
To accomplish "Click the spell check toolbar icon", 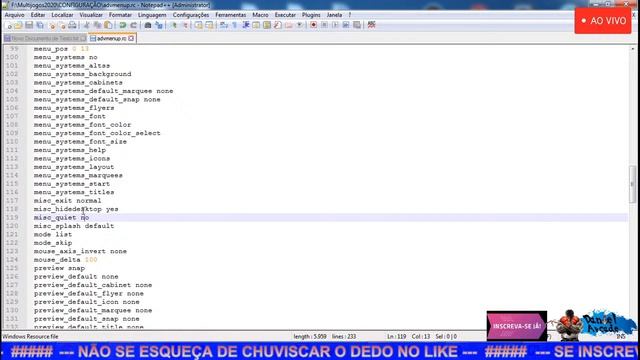I will [x=371, y=25].
